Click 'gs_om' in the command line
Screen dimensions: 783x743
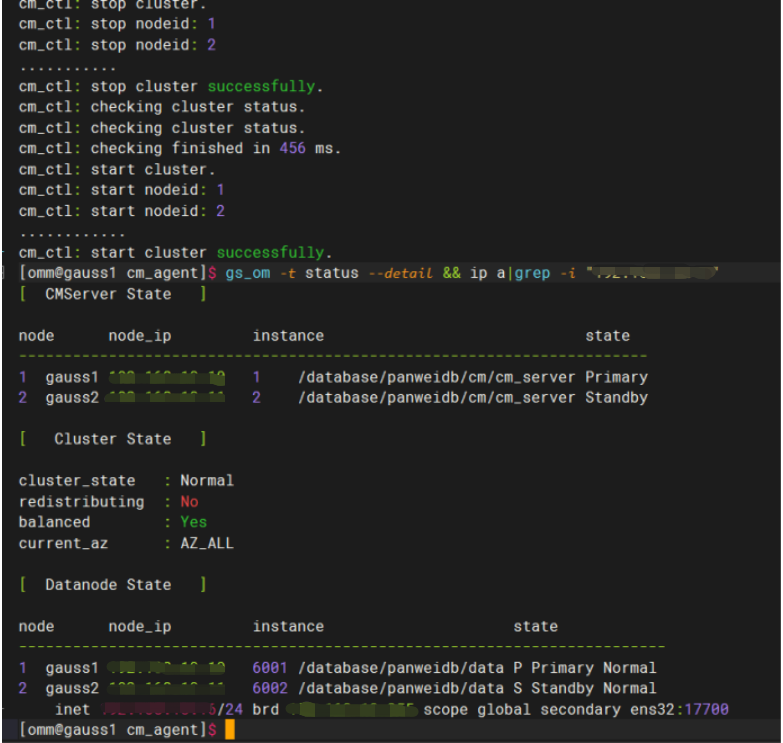coord(248,273)
